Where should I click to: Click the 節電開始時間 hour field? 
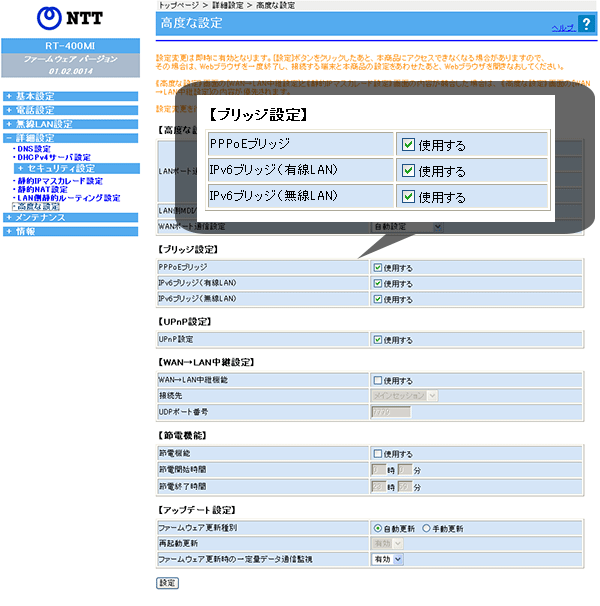pos(378,470)
